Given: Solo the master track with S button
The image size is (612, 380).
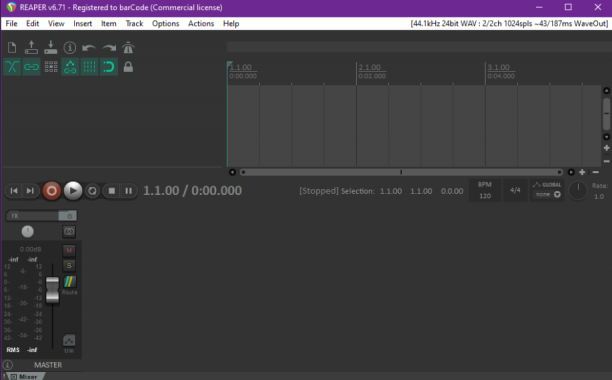Looking at the screenshot, I should (69, 266).
